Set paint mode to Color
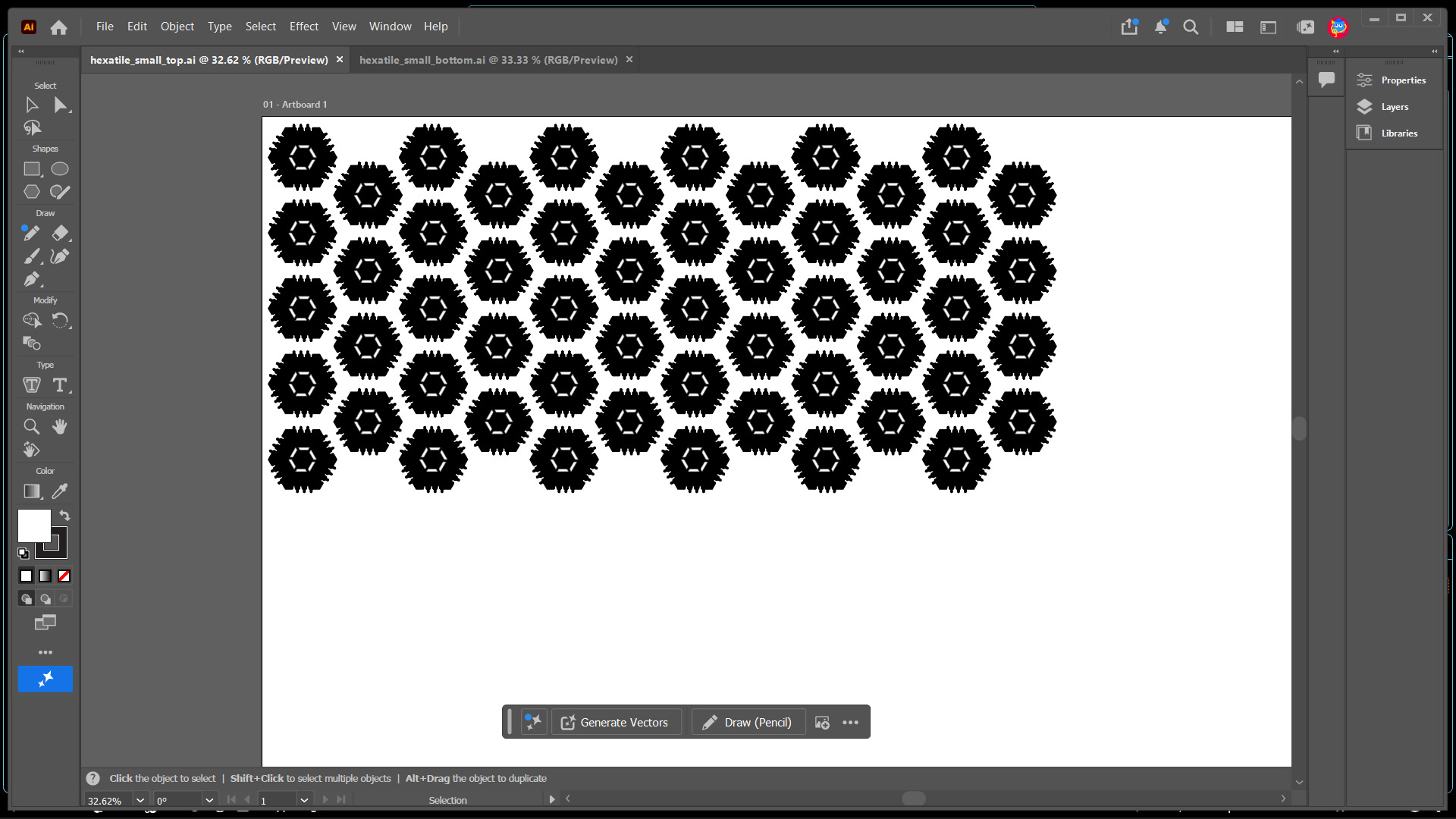1456x819 pixels. [x=26, y=576]
